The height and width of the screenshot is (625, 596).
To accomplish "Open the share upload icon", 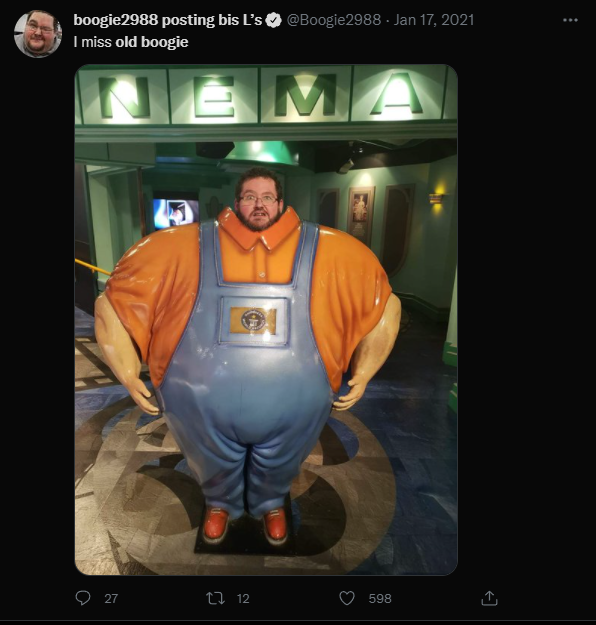I will 489,598.
